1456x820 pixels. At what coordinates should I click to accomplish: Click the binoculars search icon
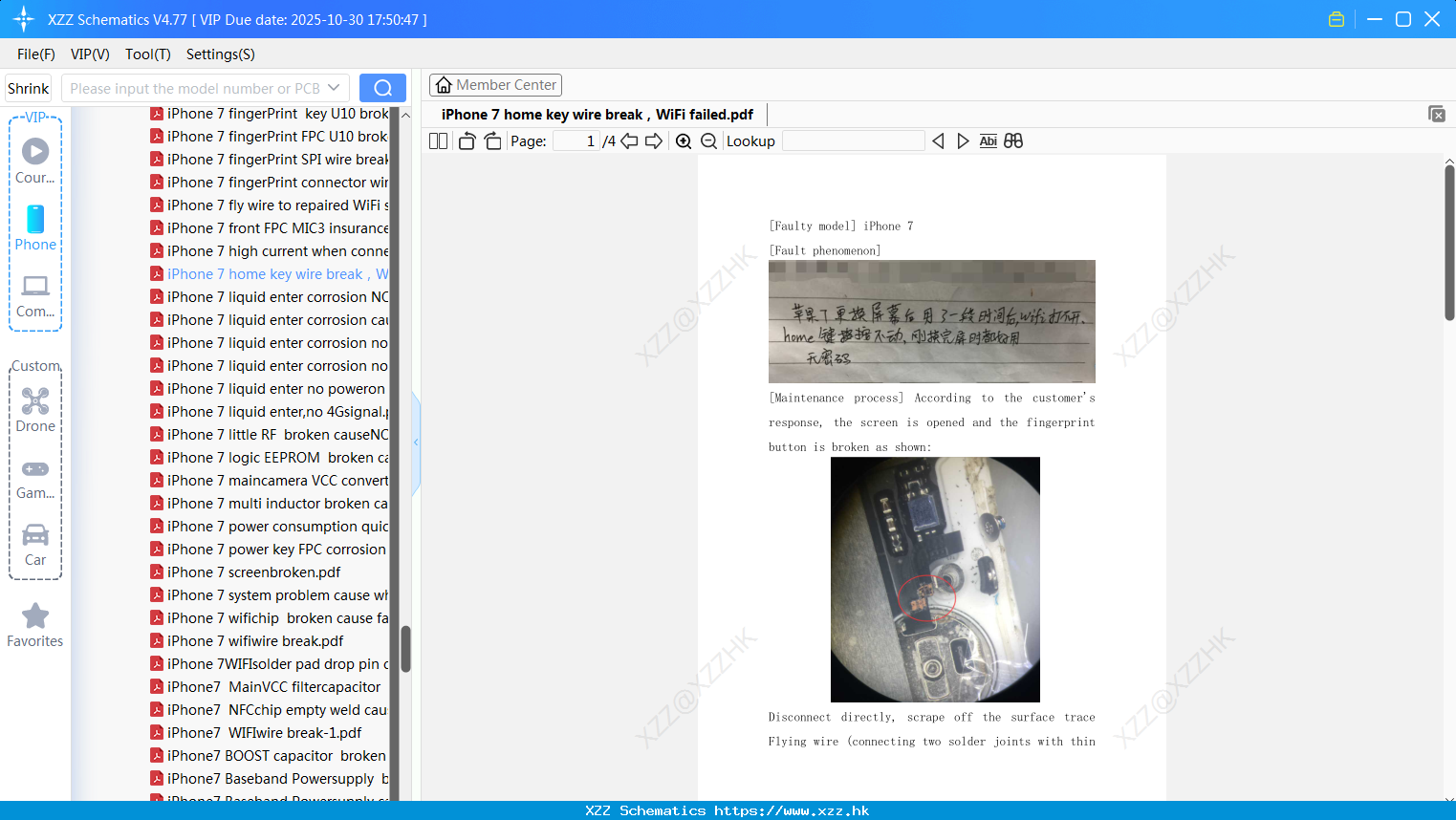coord(1013,141)
